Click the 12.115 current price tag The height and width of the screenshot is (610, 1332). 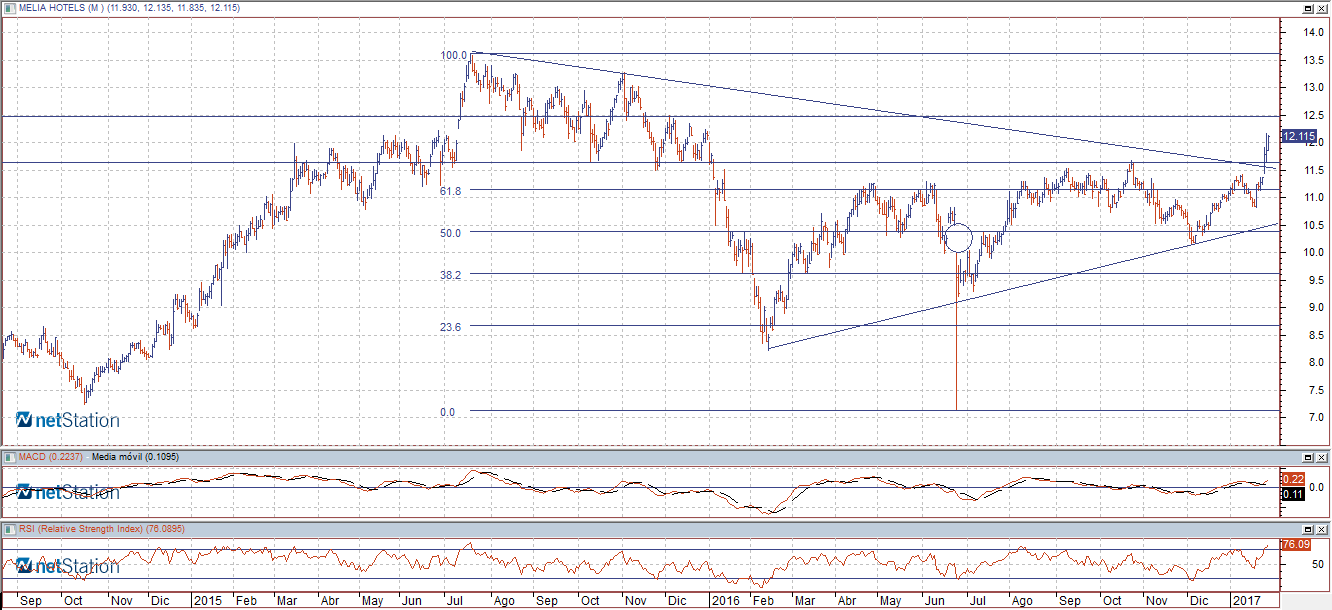(x=1298, y=136)
